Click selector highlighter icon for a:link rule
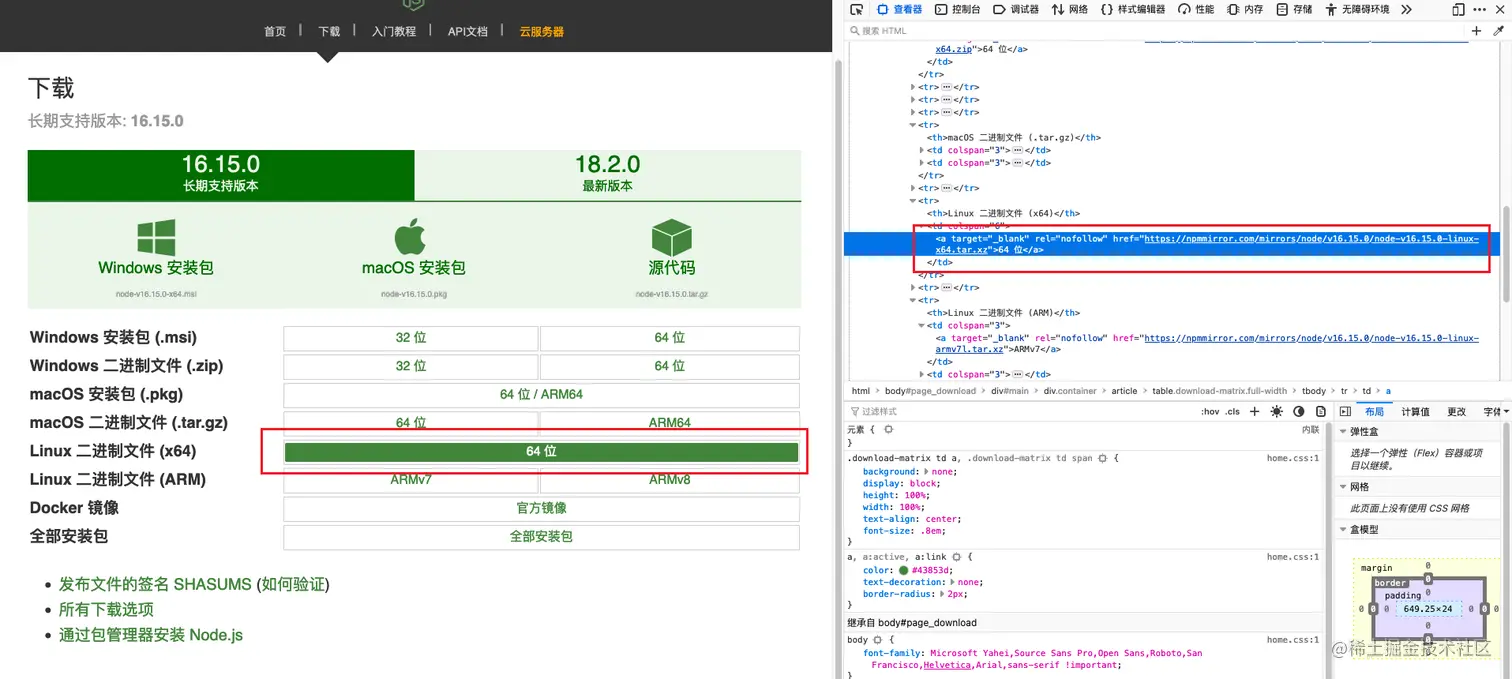 956,556
